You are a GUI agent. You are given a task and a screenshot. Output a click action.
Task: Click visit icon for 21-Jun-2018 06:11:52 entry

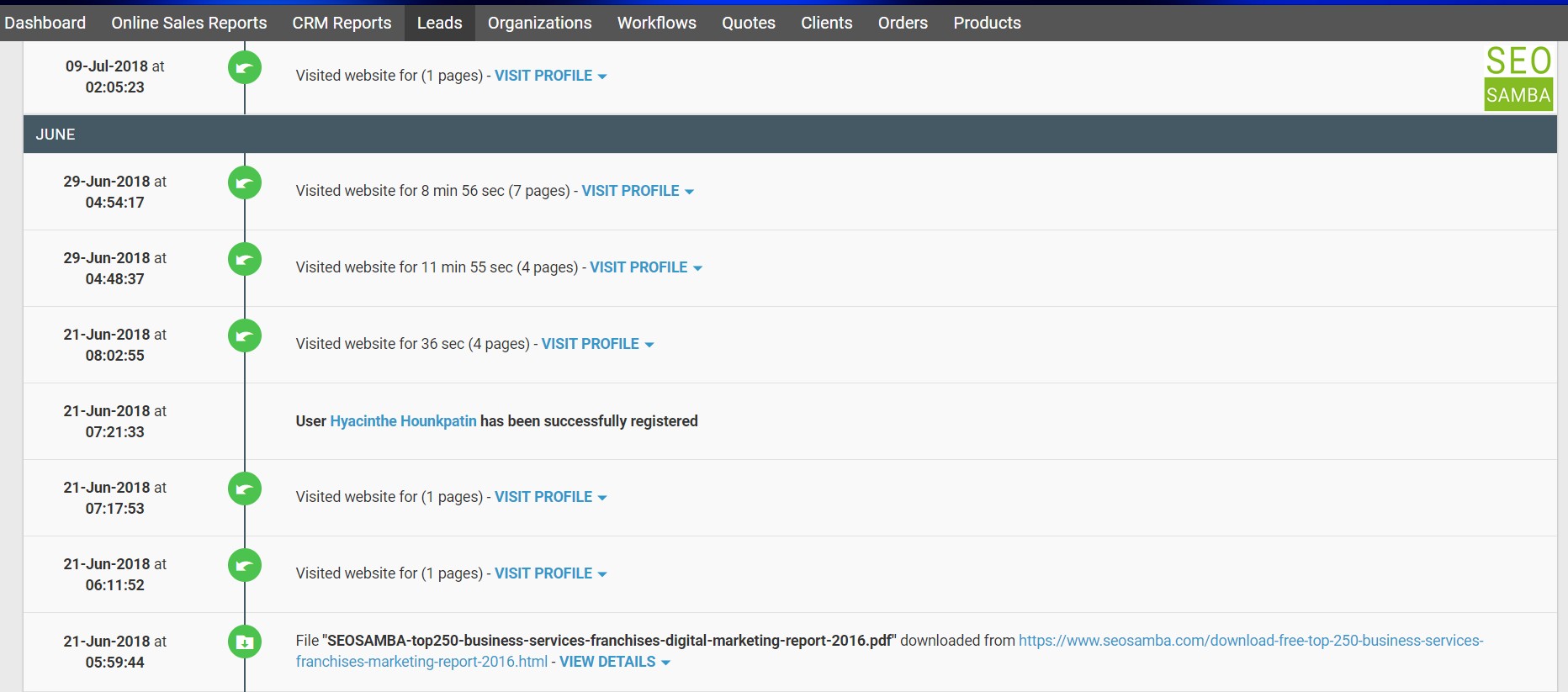point(245,565)
